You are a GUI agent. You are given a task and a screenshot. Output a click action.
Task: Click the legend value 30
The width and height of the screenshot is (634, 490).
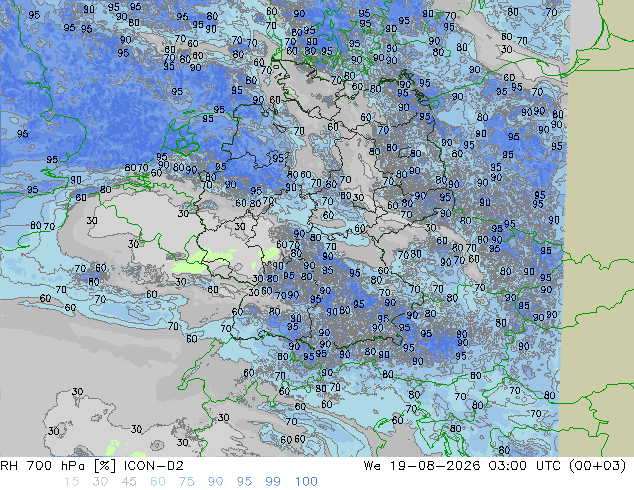(100, 482)
